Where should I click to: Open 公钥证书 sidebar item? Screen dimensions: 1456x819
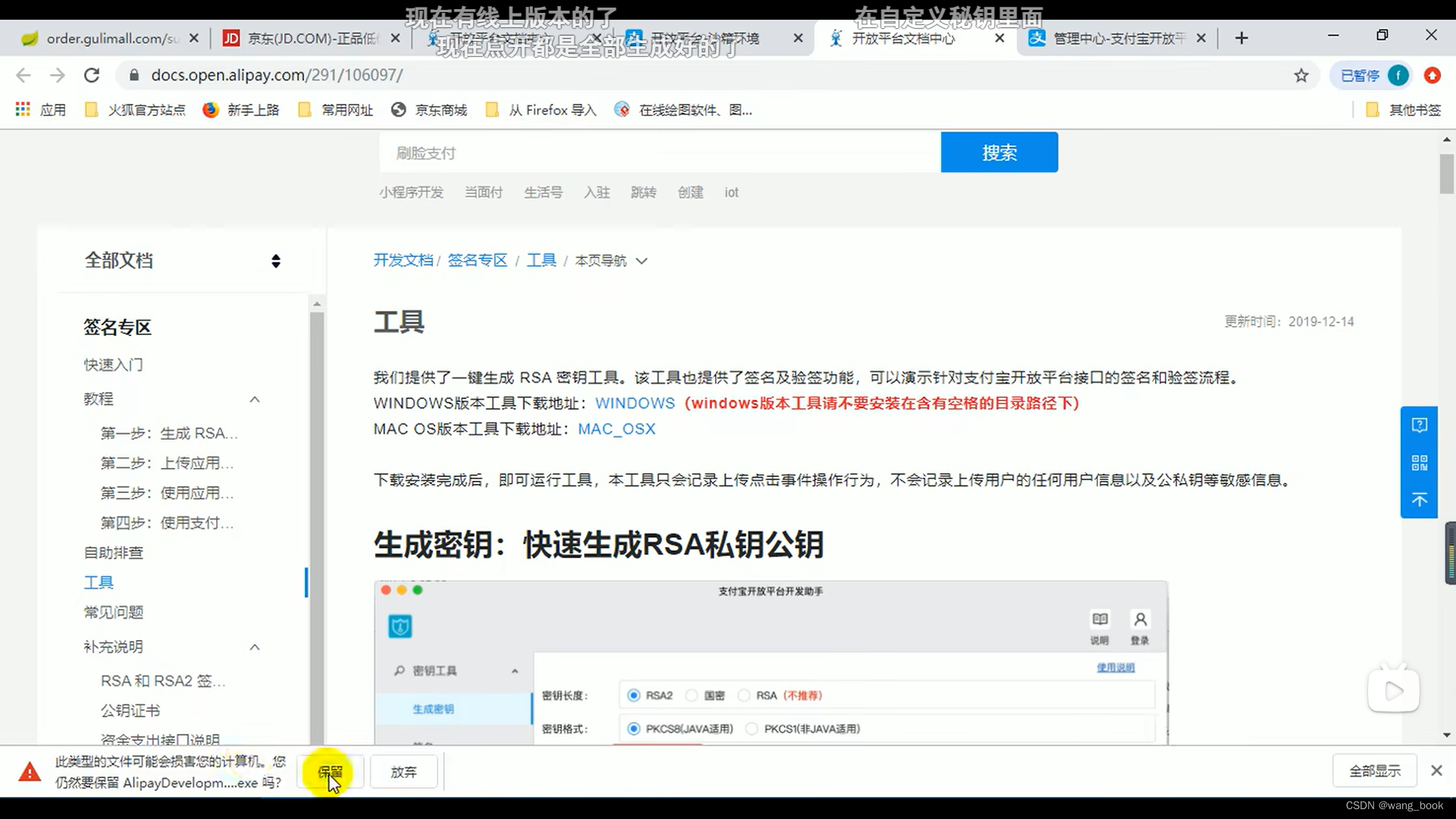[x=130, y=711]
